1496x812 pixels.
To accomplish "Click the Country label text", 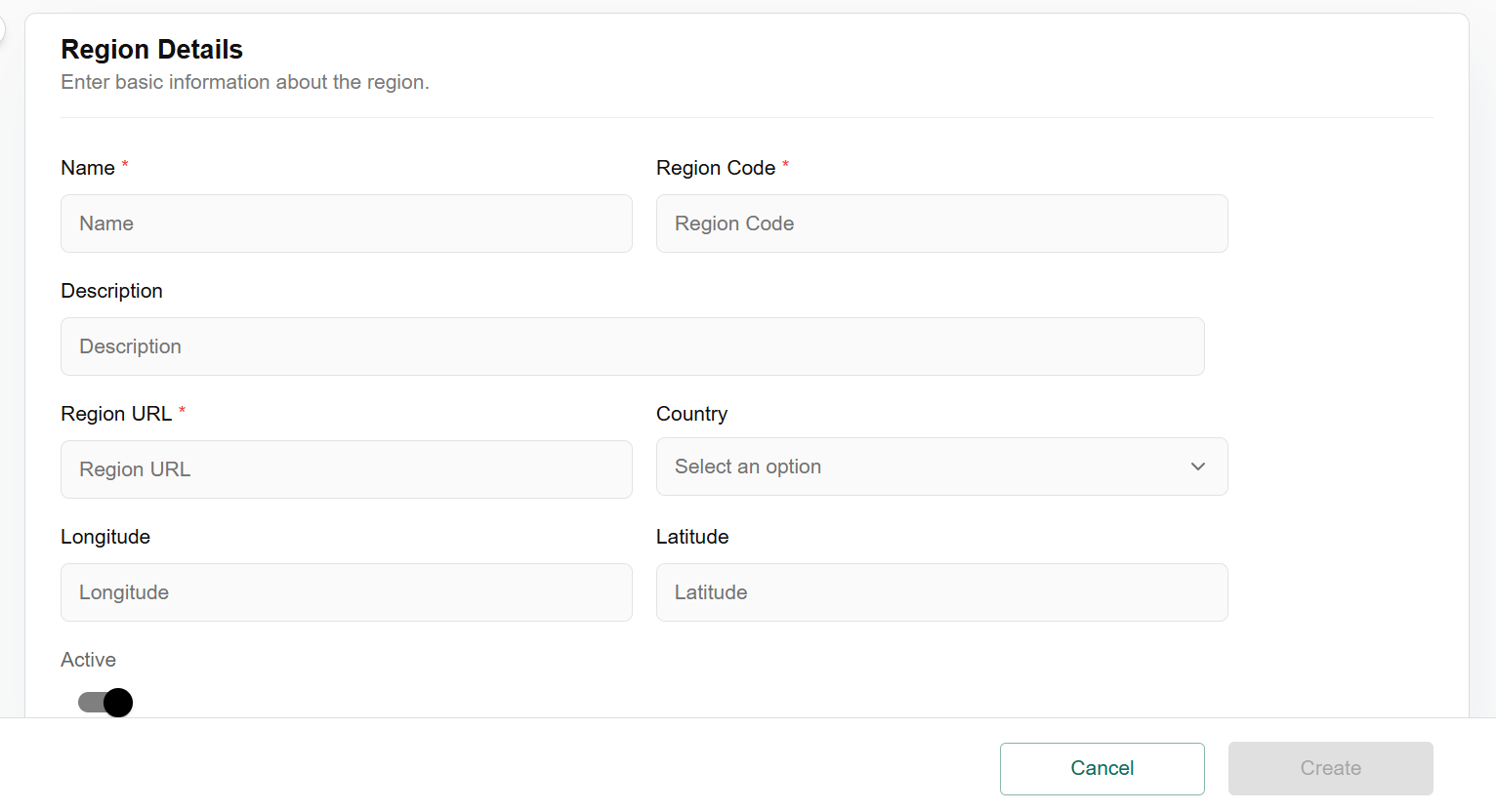I will pos(691,414).
